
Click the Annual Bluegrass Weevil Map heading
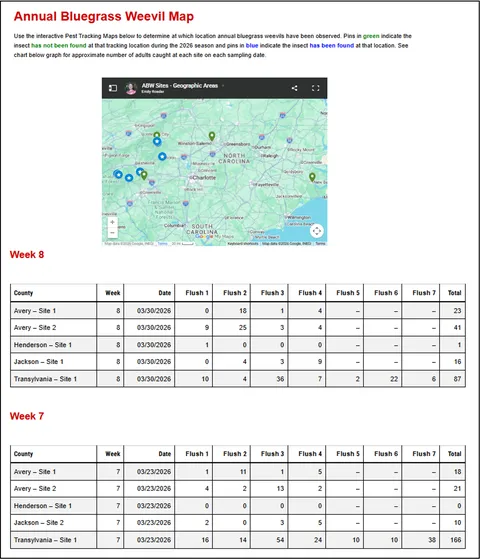[104, 16]
